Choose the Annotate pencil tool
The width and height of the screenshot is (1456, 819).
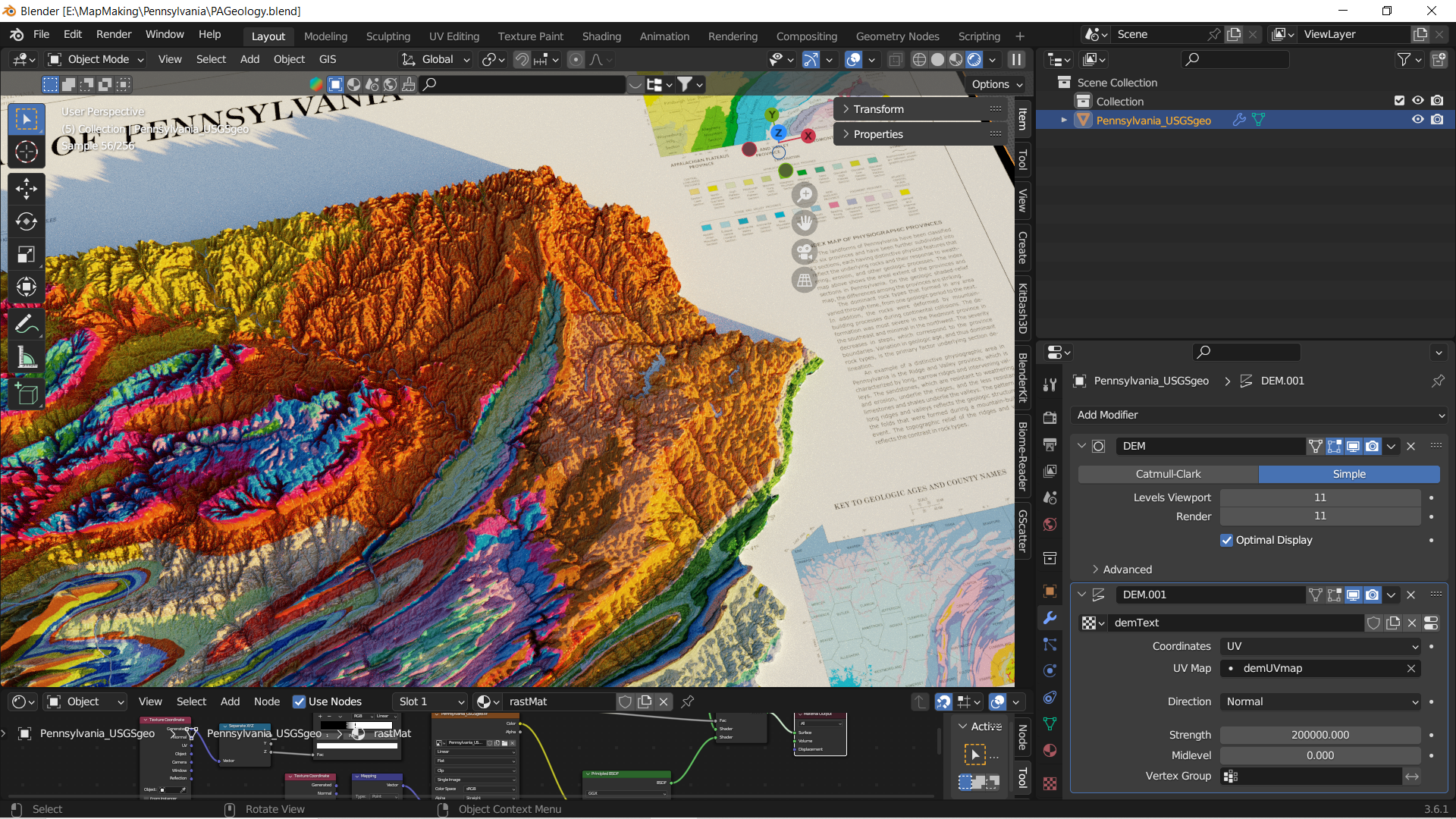[27, 325]
